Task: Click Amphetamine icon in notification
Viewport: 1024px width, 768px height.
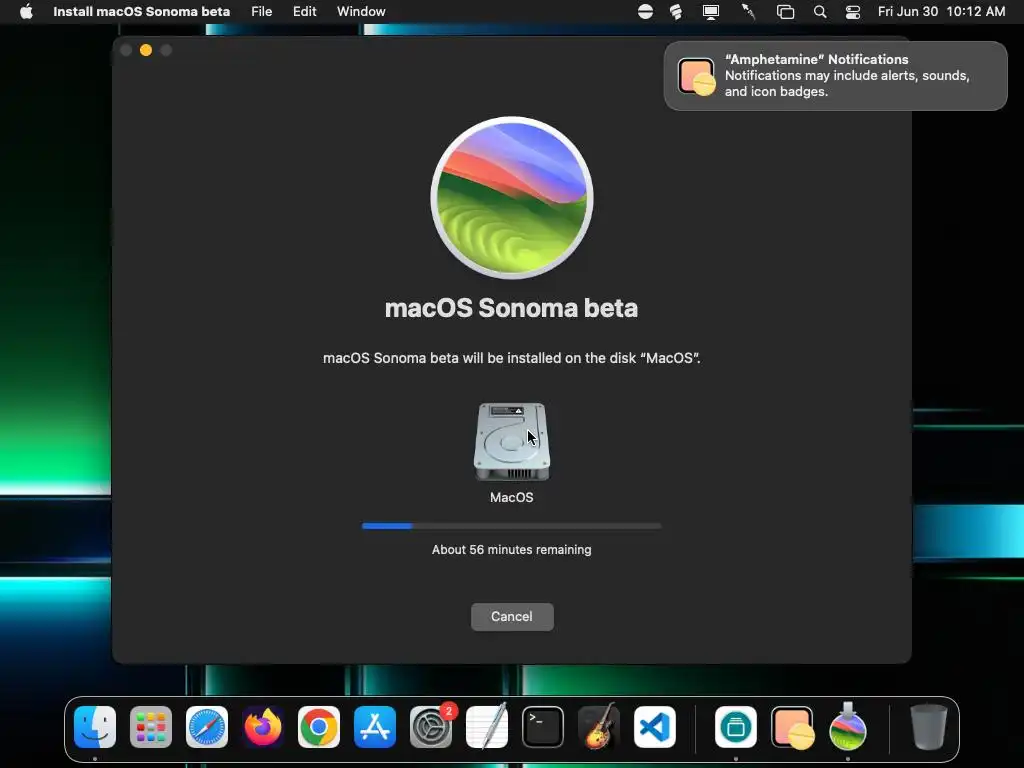Action: [696, 76]
